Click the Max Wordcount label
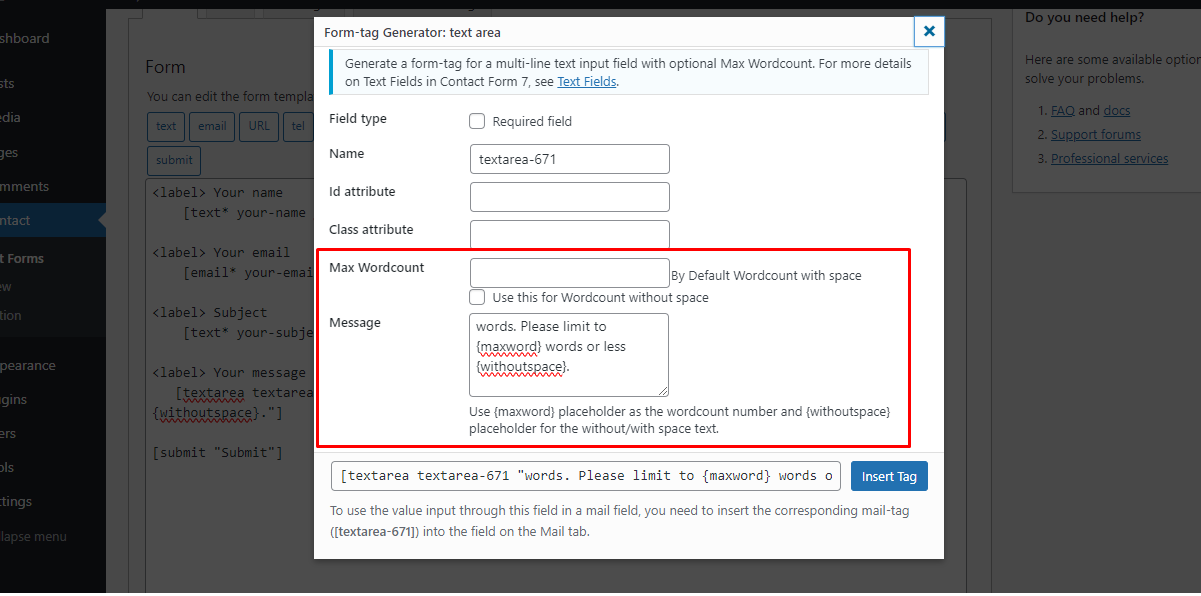 coord(377,268)
